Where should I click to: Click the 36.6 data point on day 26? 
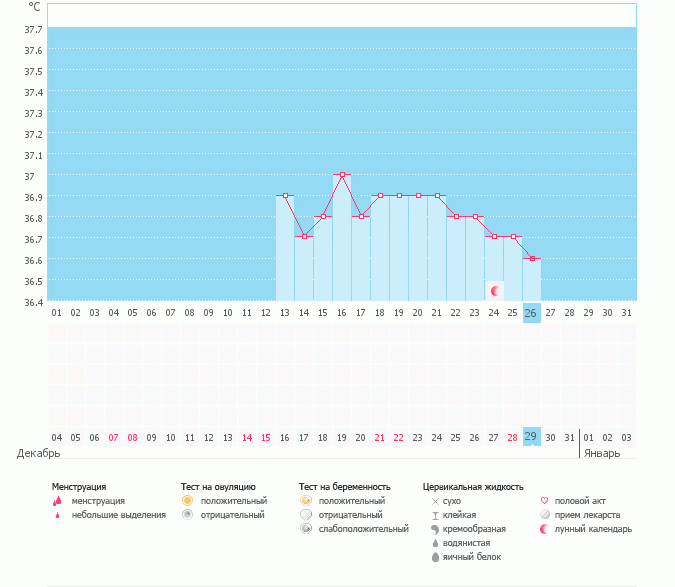click(531, 259)
